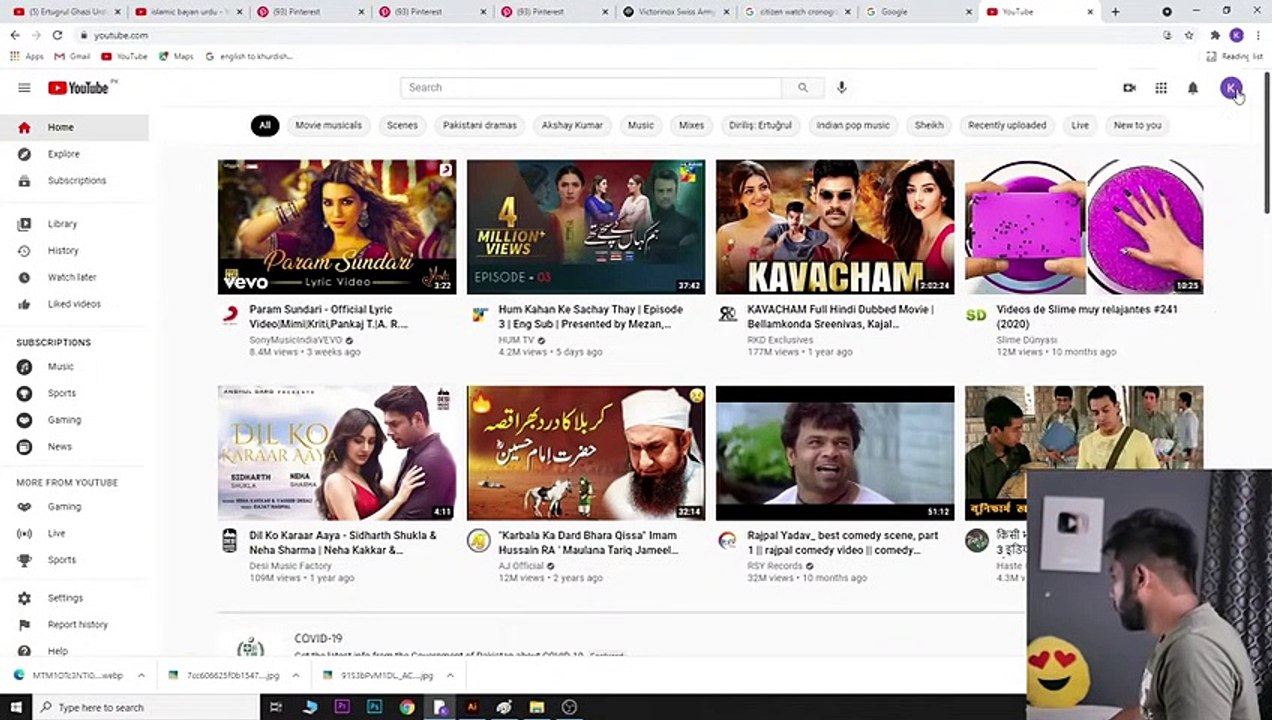
Task: Open the Rajpal Yadav comedy thumbnail
Action: click(x=835, y=453)
